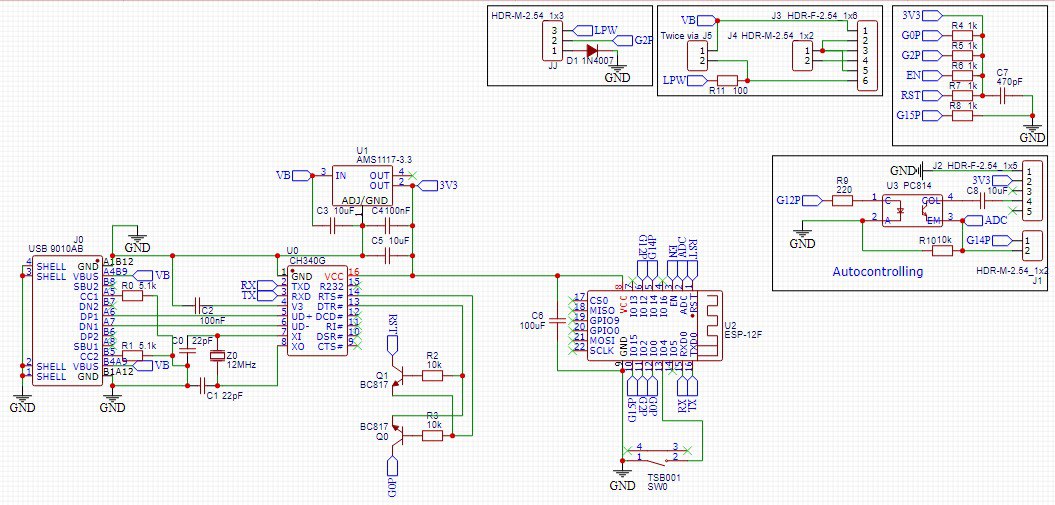Click the Z0 12MHz crystal symbol
This screenshot has height=505, width=1055.
click(215, 356)
